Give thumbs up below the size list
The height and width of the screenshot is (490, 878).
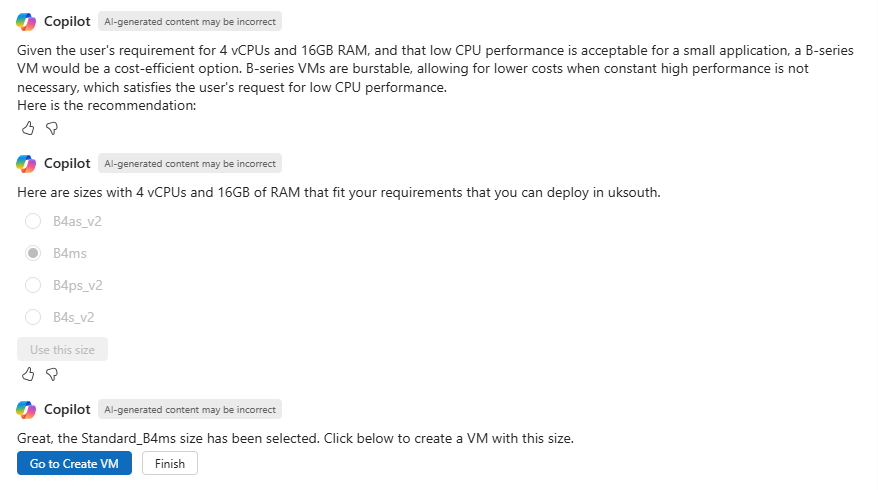click(28, 374)
